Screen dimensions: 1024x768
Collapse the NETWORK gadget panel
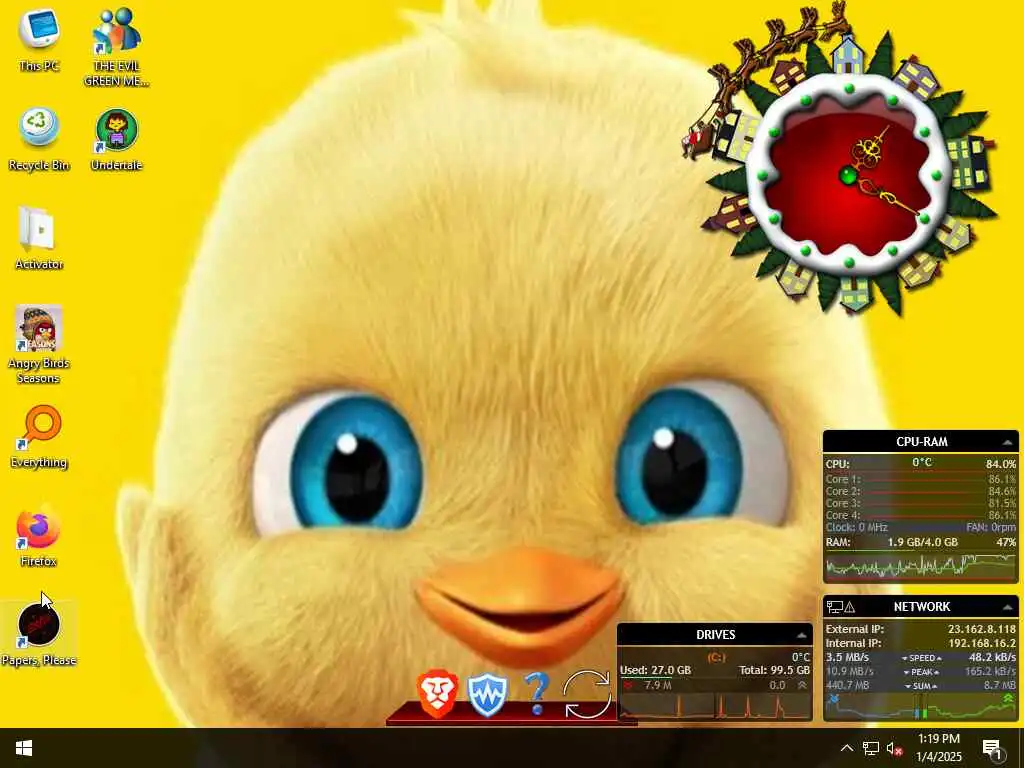(1008, 607)
